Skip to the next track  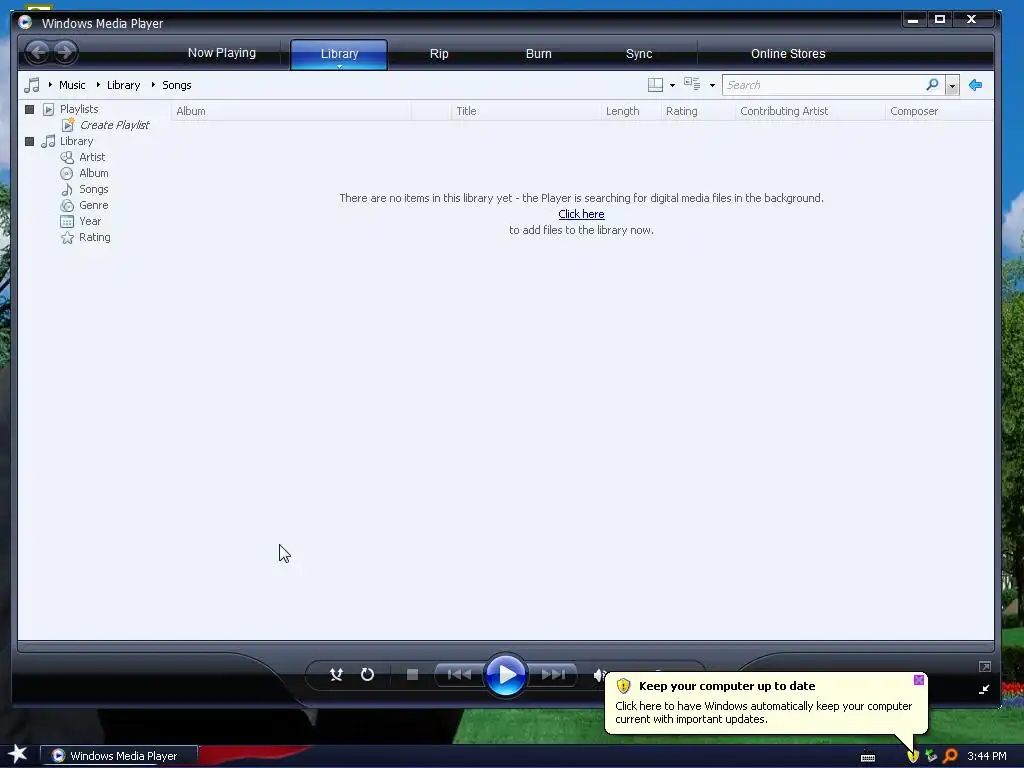[552, 675]
